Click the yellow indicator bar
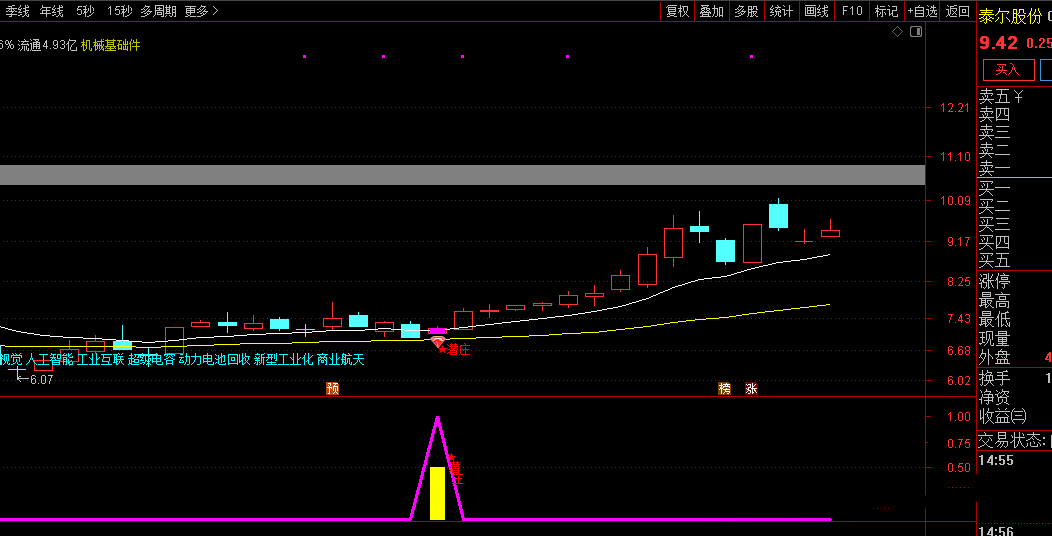The height and width of the screenshot is (536, 1052). click(437, 493)
